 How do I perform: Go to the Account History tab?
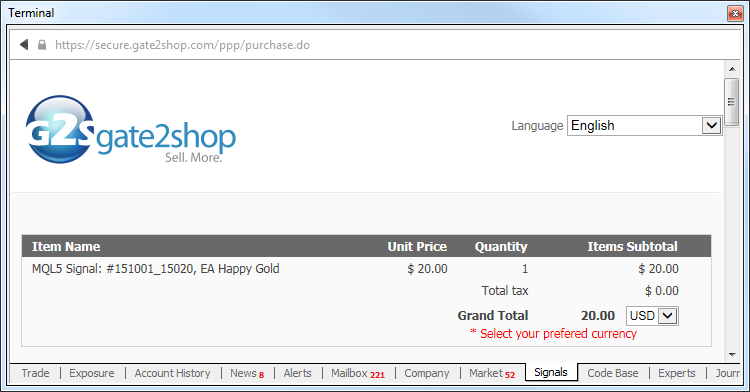click(172, 373)
